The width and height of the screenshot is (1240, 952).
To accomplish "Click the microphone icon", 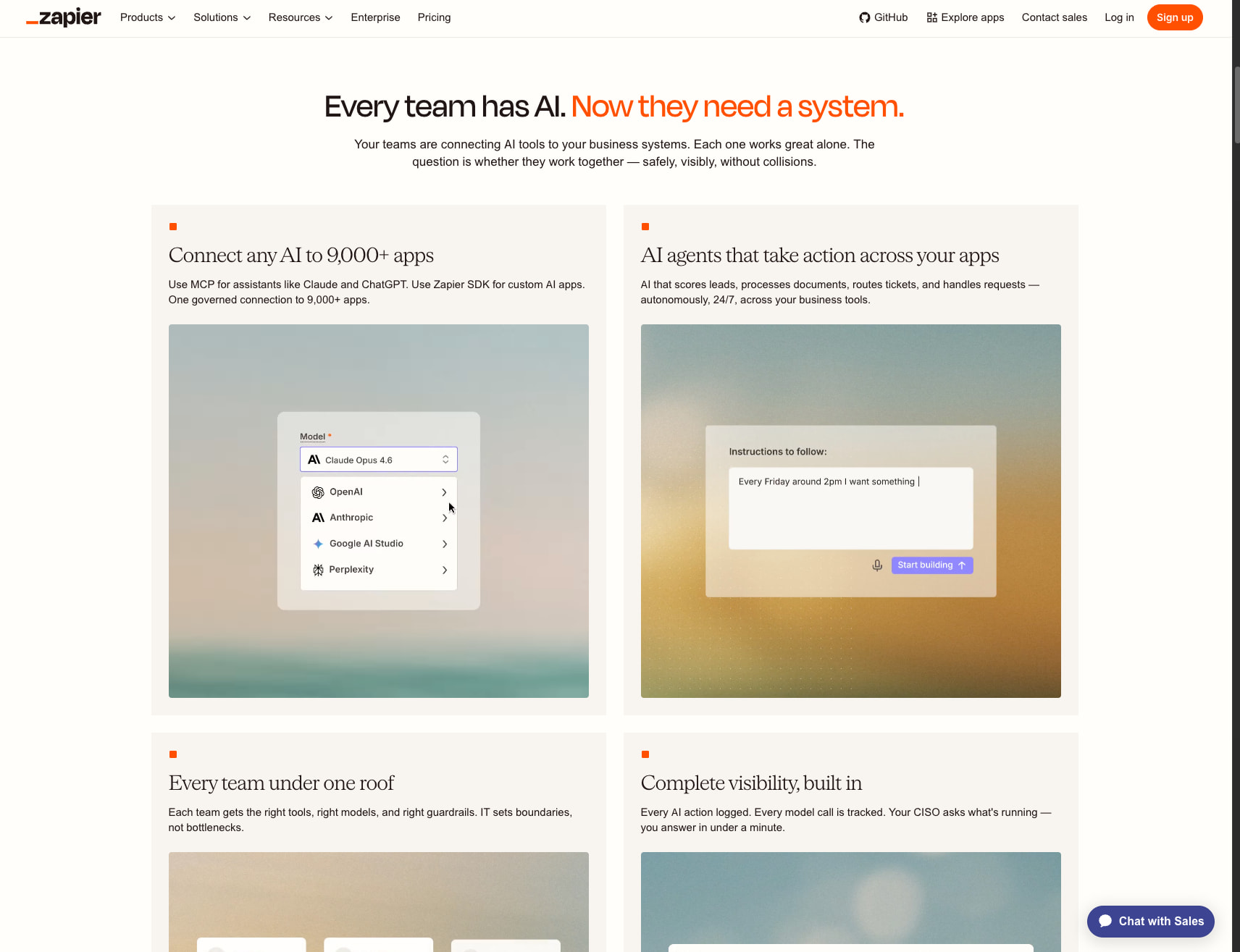I will pos(877,565).
